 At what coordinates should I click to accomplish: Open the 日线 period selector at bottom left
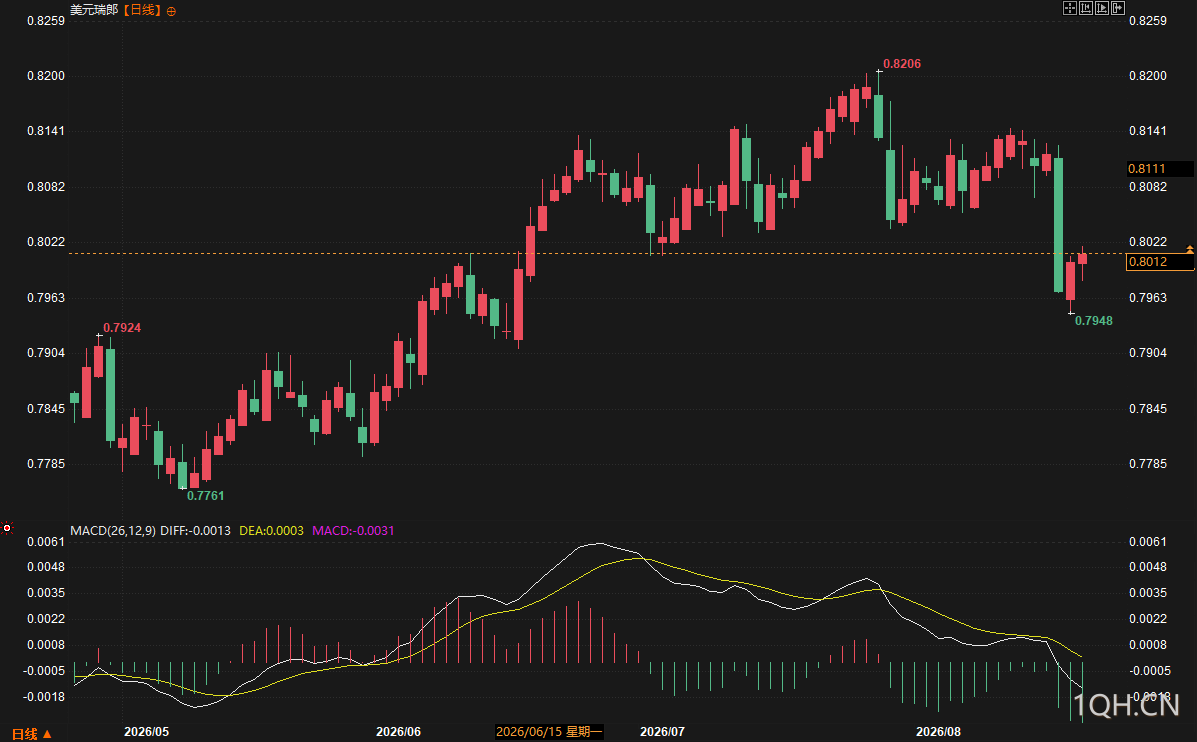point(31,734)
